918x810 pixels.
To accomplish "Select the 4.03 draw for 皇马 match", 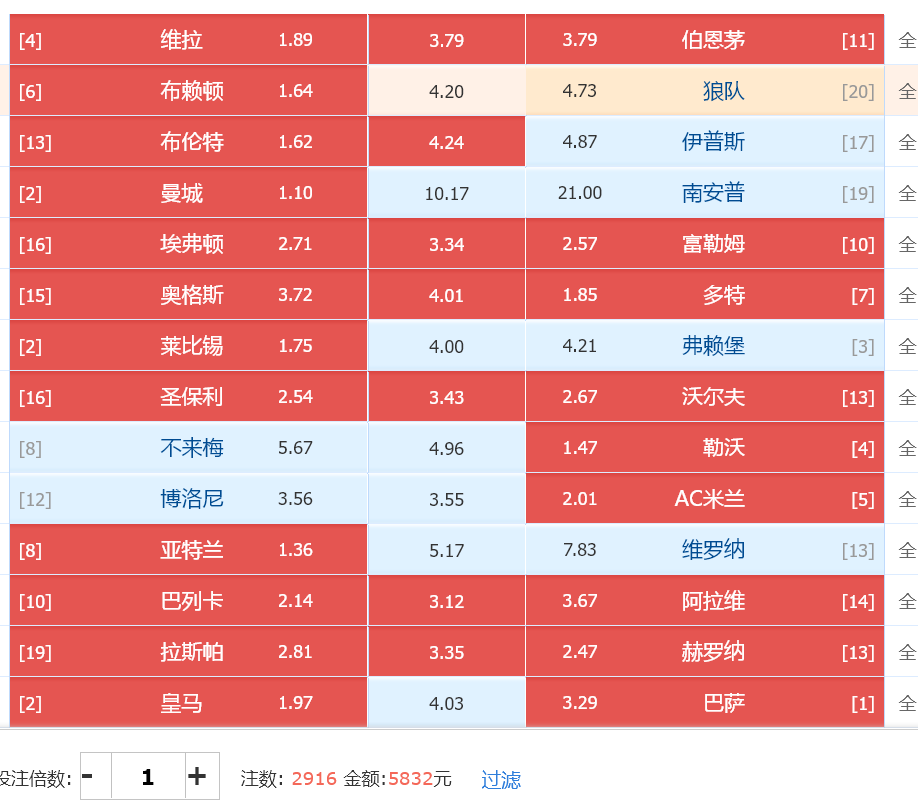I will [x=447, y=702].
